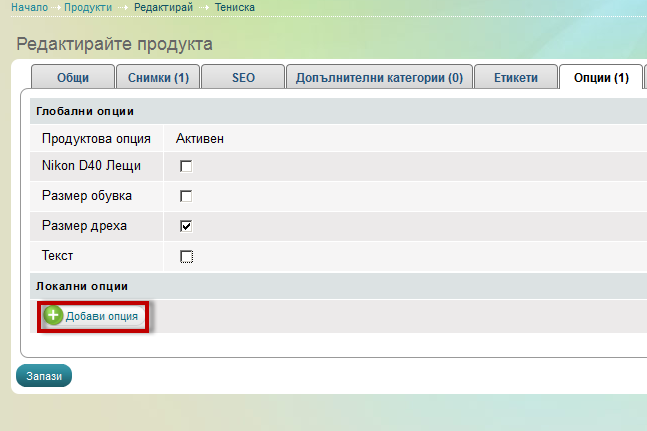The height and width of the screenshot is (431, 647).
Task: Go to the SEO tab
Action: (x=243, y=78)
